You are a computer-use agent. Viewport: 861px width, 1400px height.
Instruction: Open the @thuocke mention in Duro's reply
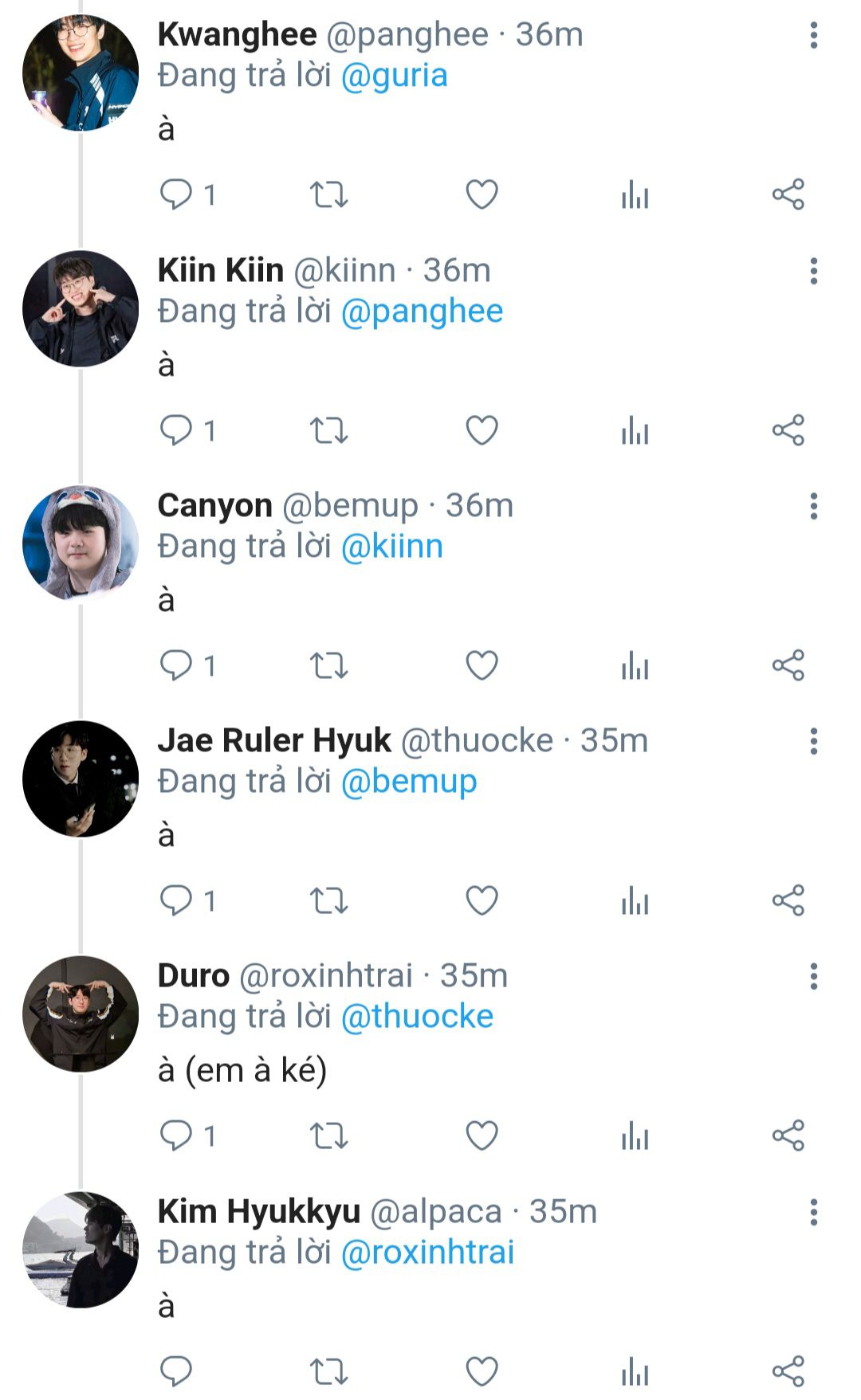(417, 1017)
